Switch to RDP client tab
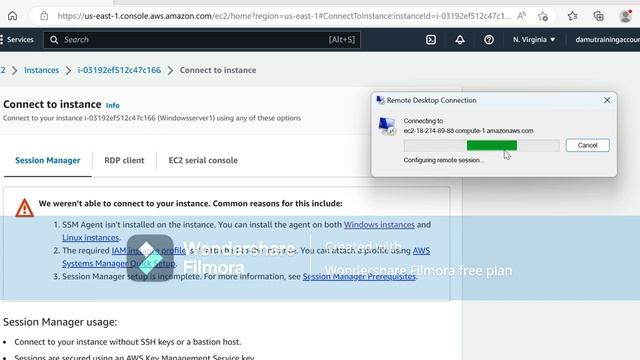 [x=124, y=160]
